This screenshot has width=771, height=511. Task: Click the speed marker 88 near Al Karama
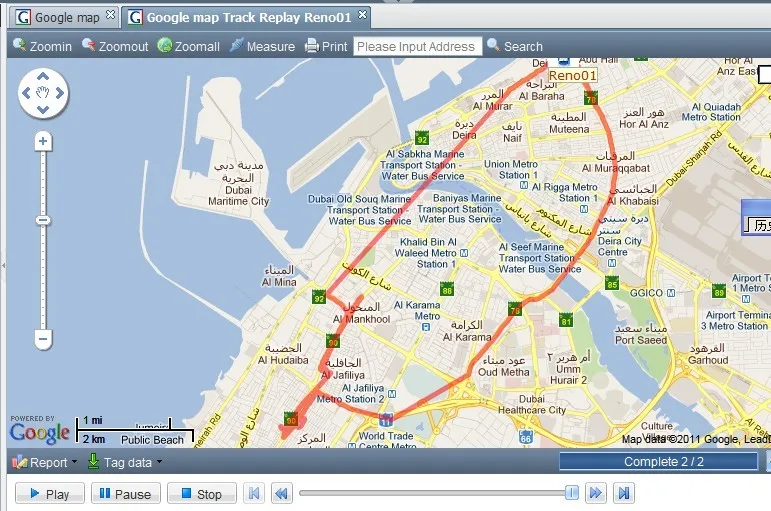click(446, 289)
